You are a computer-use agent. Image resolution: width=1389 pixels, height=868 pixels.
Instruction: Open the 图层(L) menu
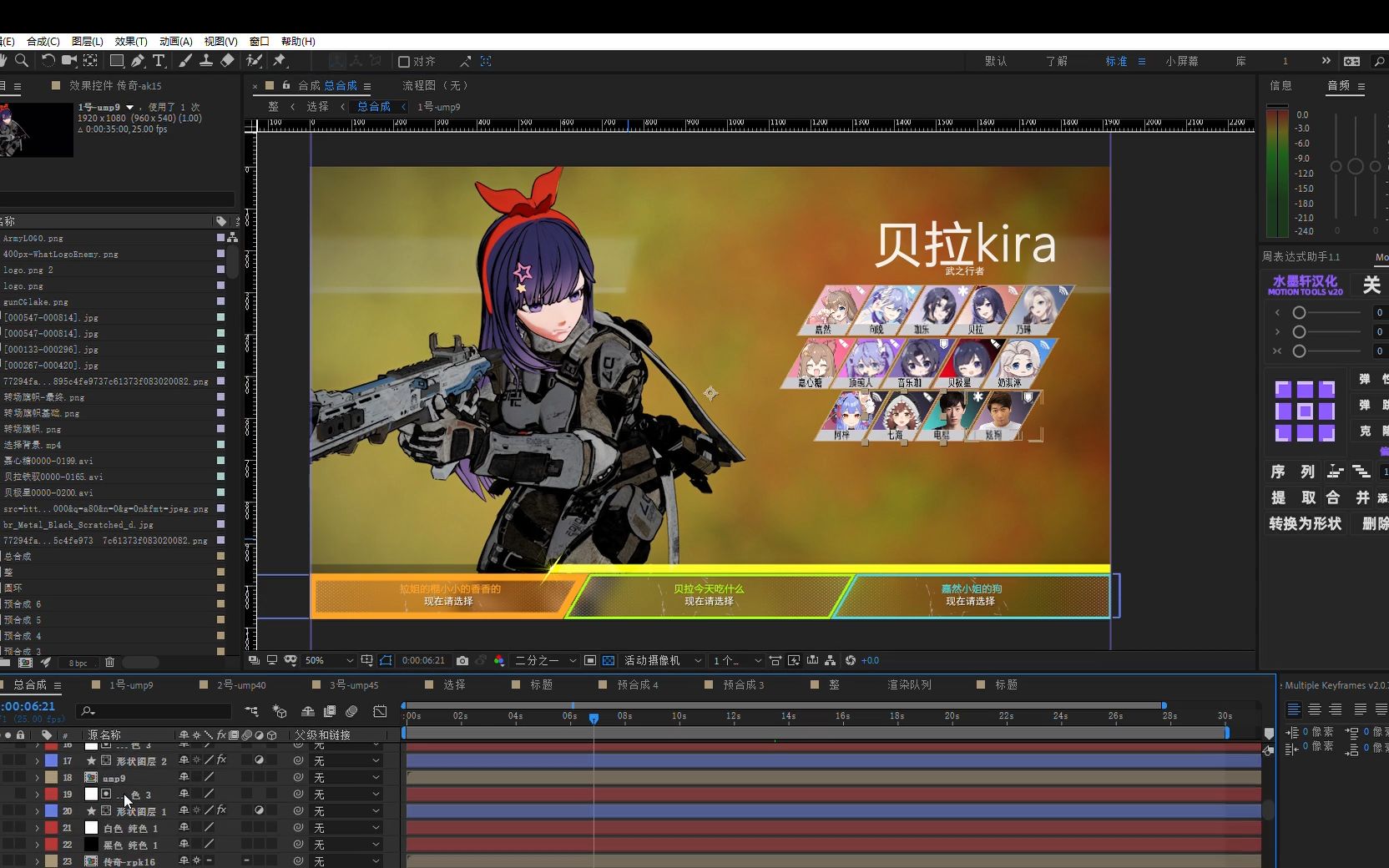pos(87,41)
